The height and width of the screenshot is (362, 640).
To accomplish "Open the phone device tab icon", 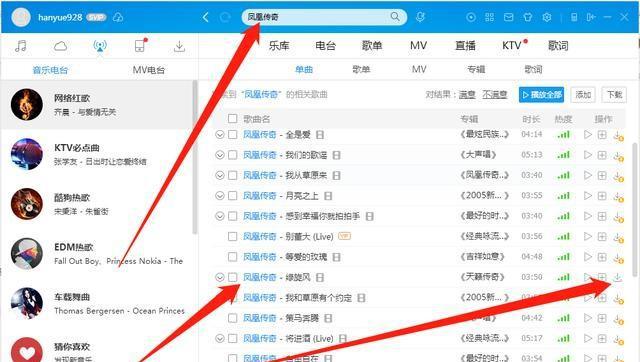I will coord(140,46).
